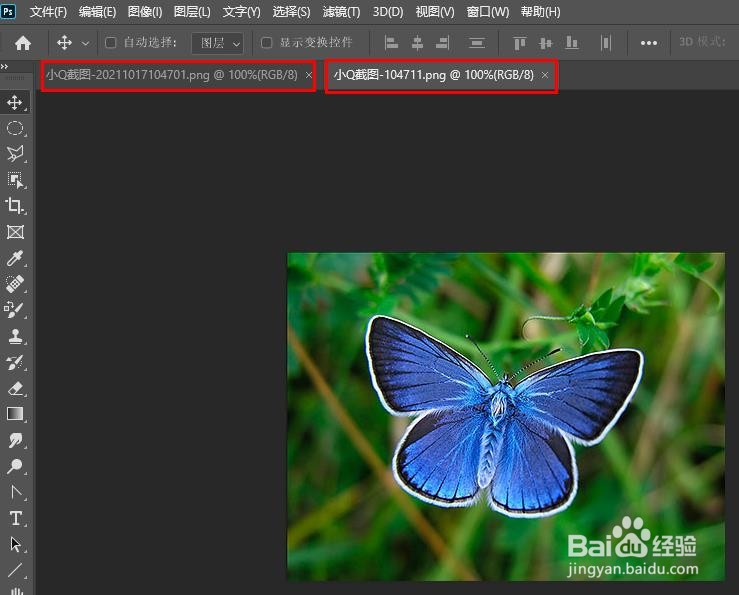Open the 编辑(E) menu

tap(97, 11)
